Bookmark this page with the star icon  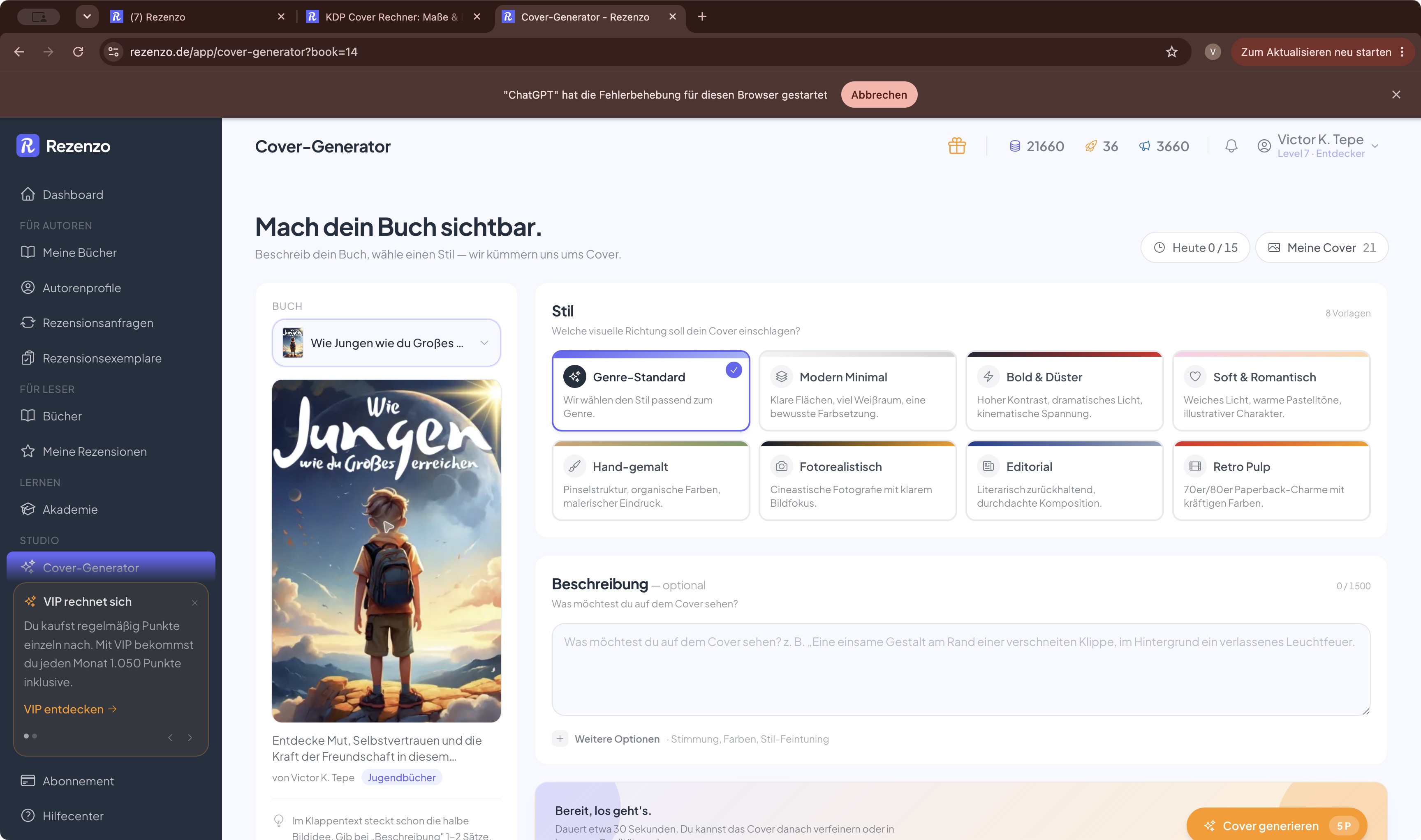pos(1171,52)
